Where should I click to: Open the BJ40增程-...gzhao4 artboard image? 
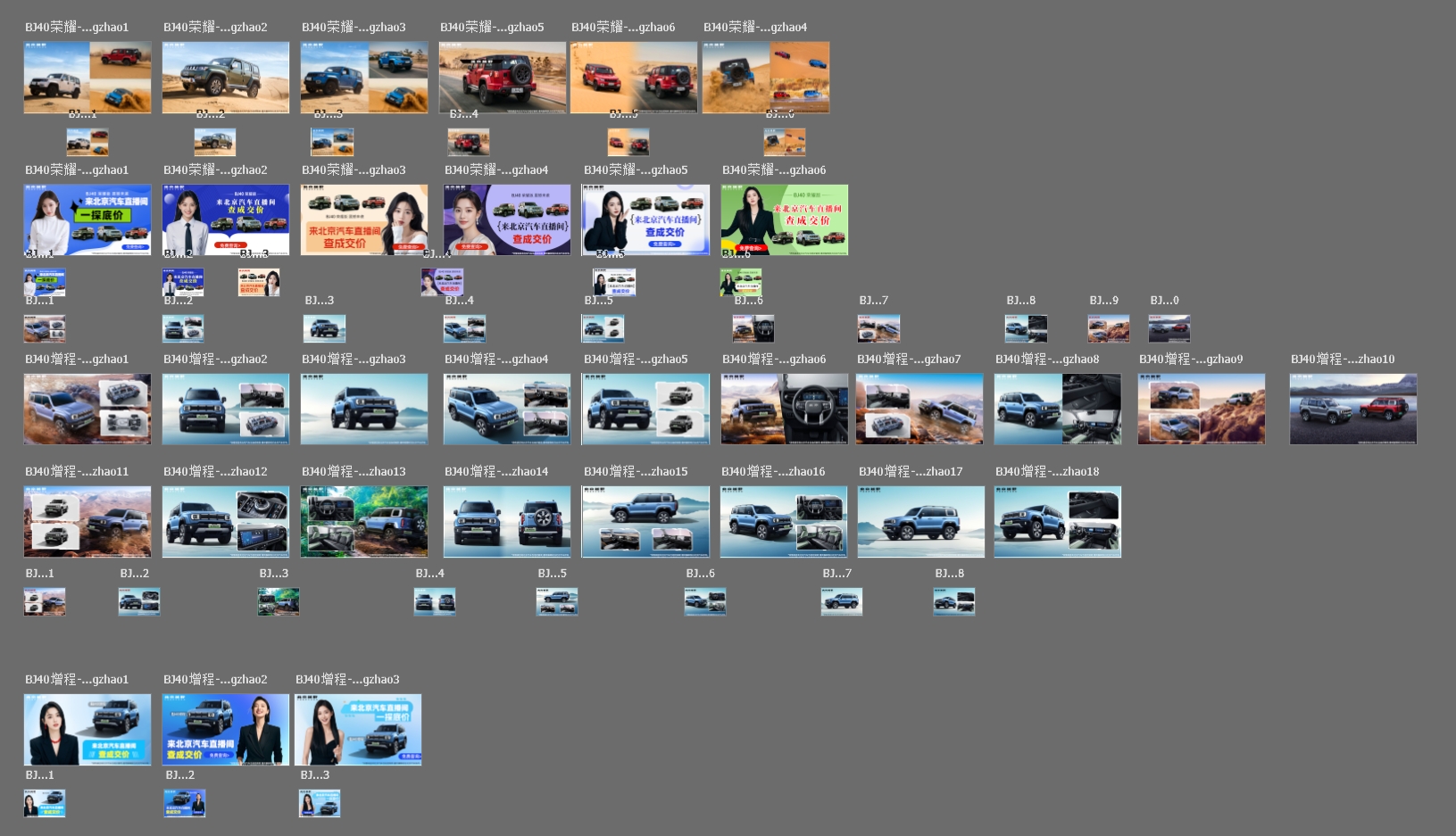click(507, 410)
